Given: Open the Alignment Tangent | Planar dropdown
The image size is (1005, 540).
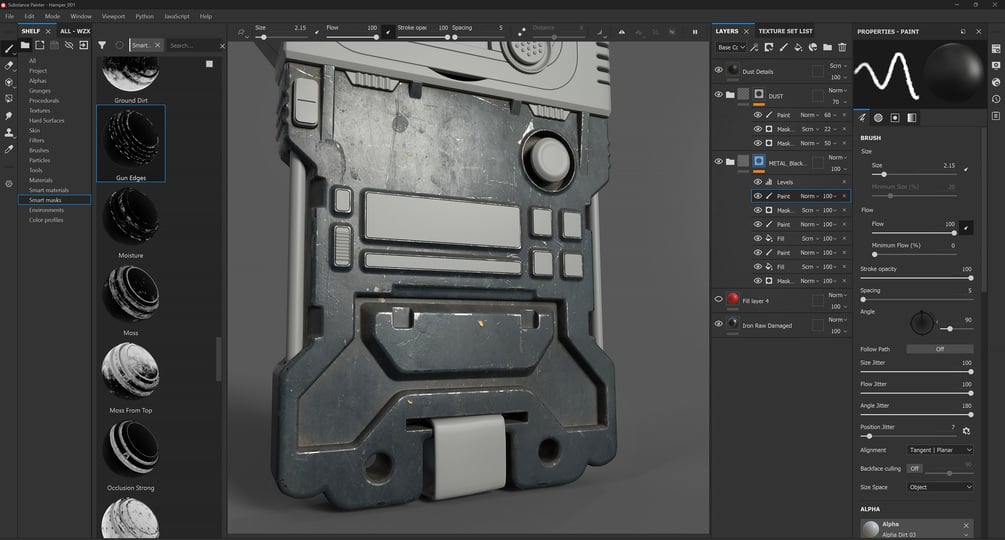Looking at the screenshot, I should point(940,450).
